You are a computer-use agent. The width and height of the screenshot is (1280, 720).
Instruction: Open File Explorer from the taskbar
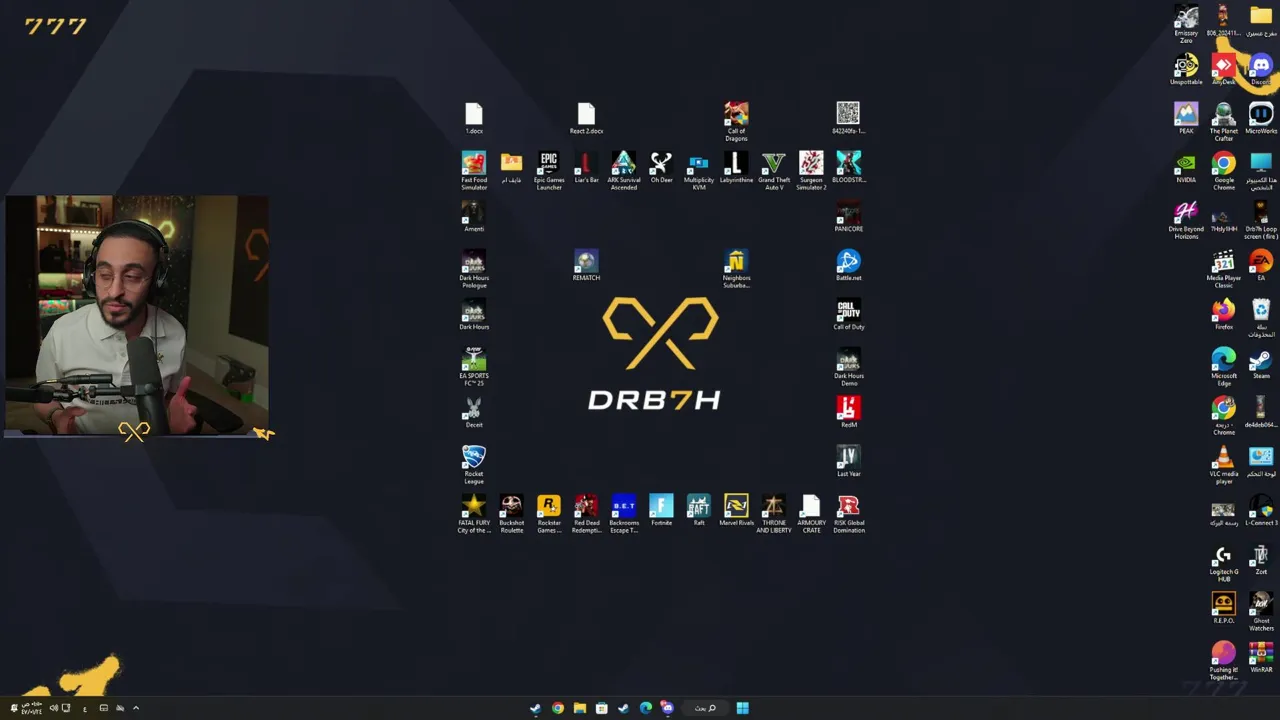579,708
